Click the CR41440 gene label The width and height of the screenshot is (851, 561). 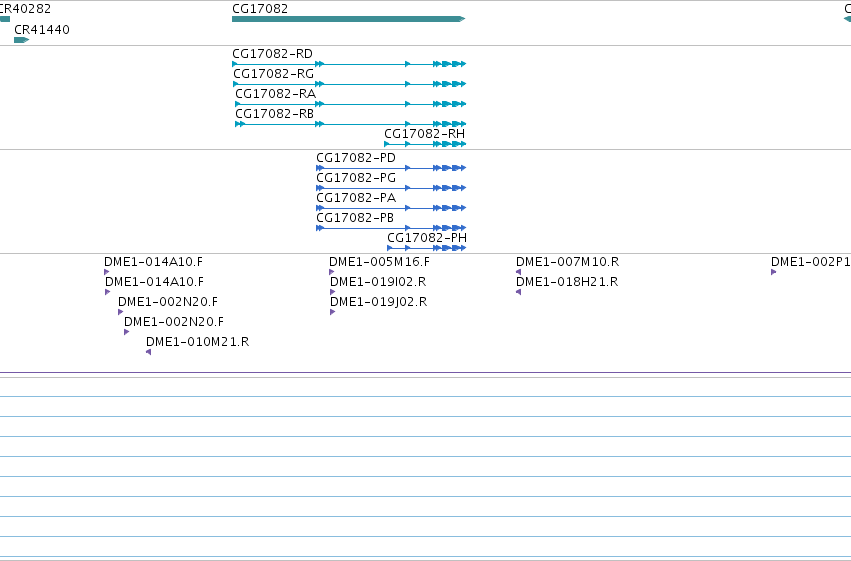click(x=42, y=30)
